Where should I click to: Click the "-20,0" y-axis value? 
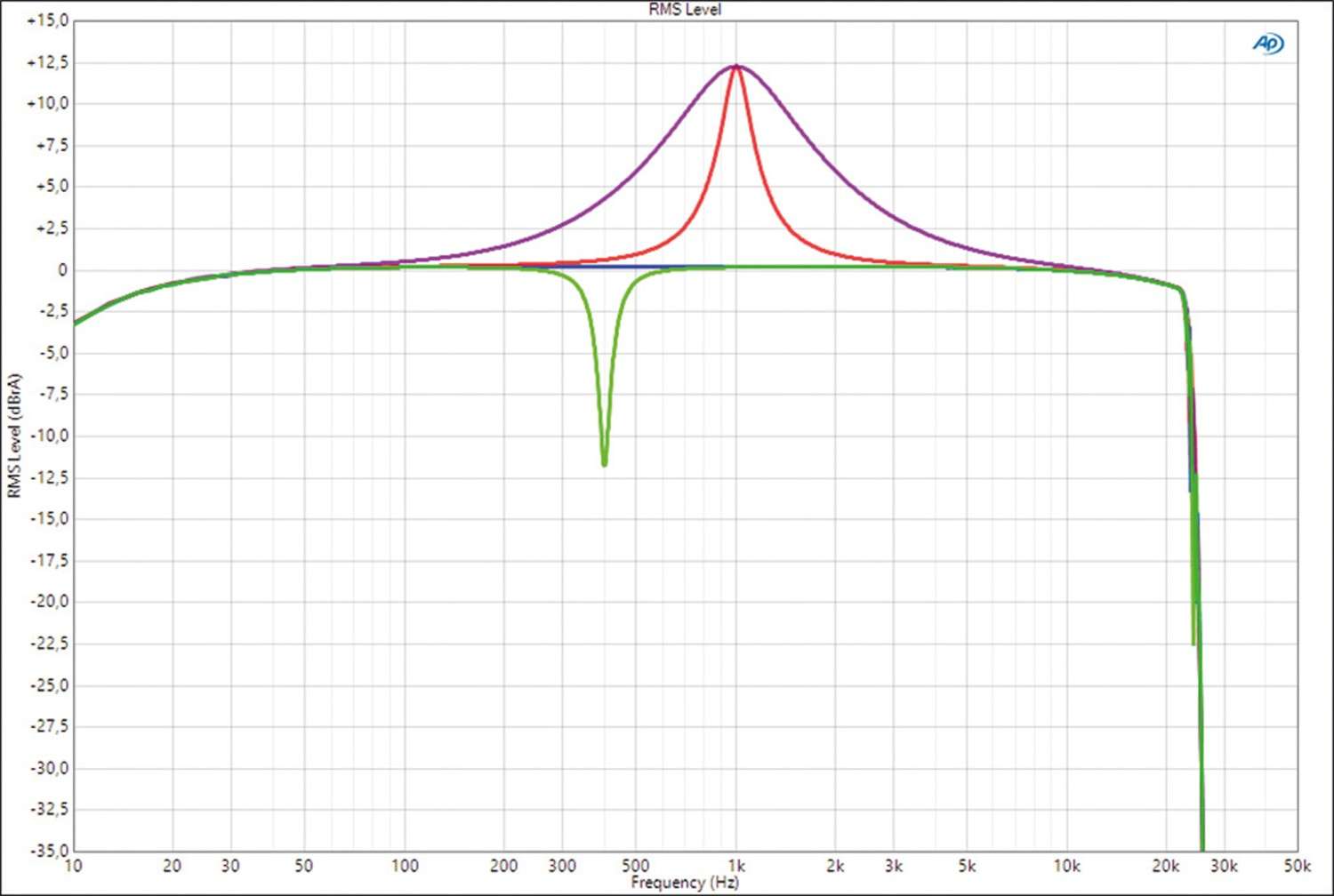point(49,602)
